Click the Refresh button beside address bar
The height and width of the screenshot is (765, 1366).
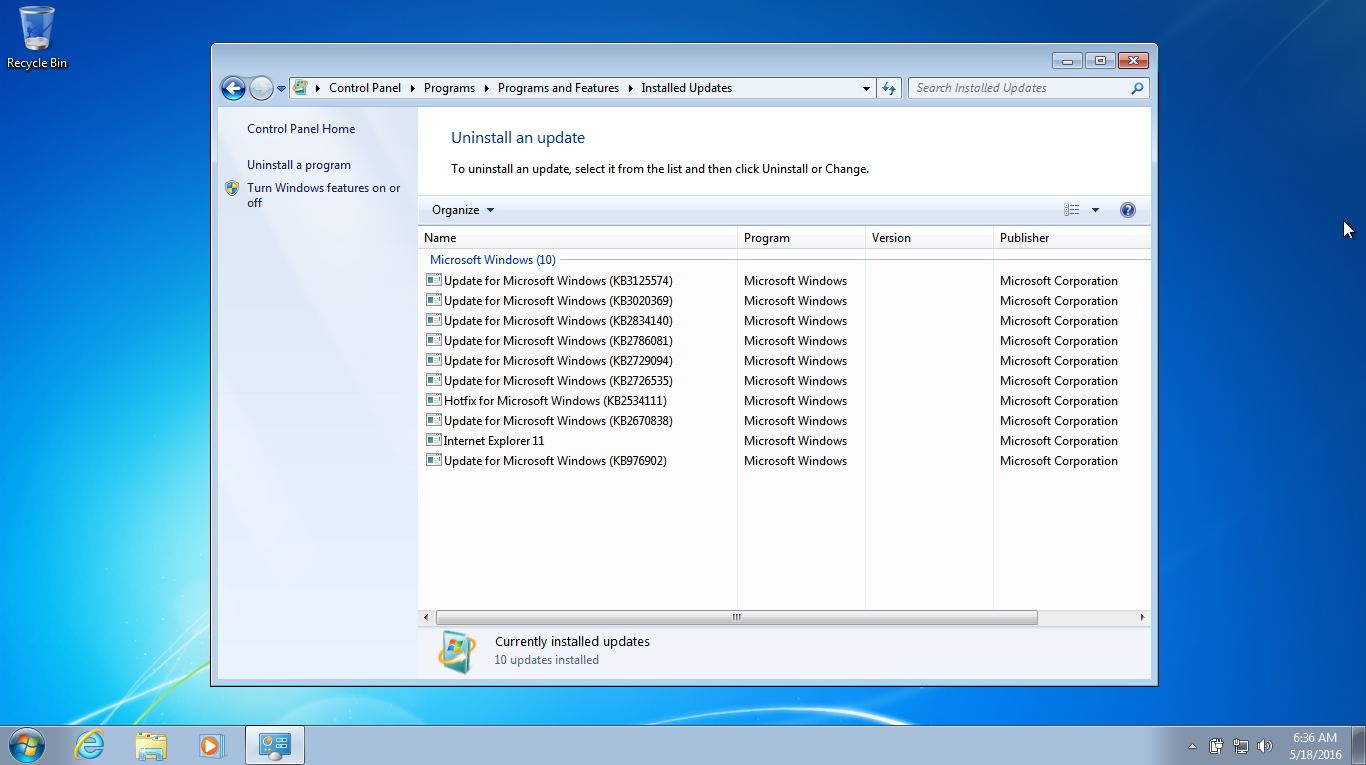pyautogui.click(x=889, y=88)
